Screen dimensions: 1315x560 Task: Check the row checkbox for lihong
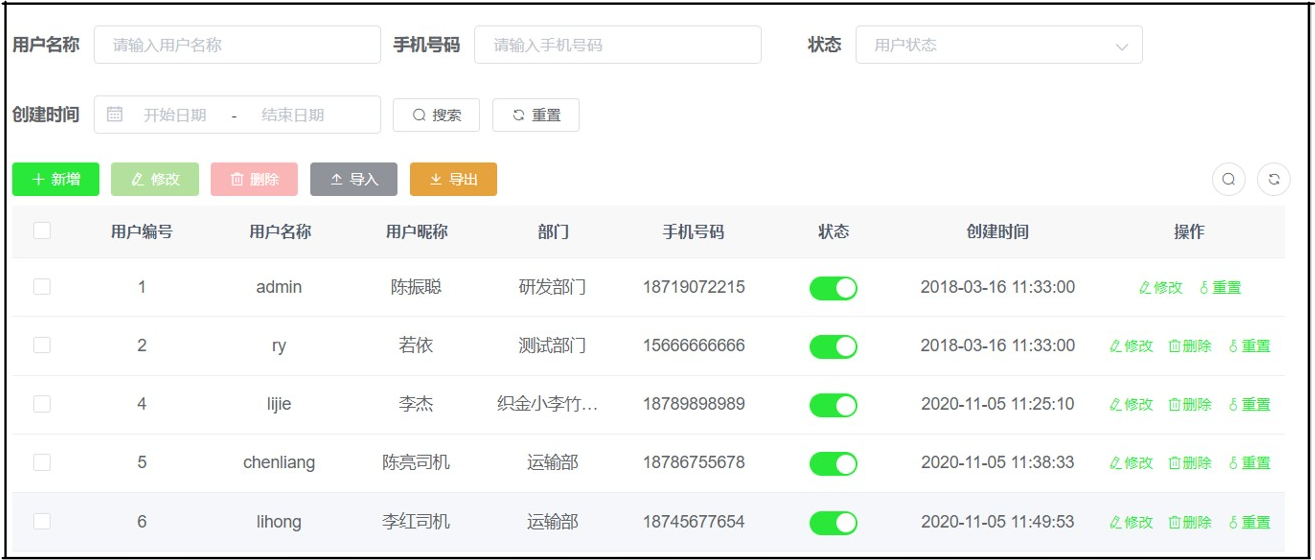(x=42, y=521)
